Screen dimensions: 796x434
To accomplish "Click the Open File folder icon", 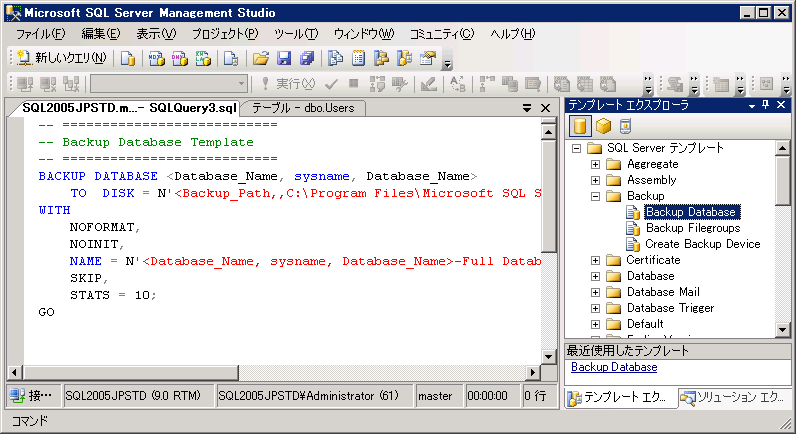I will click(x=261, y=58).
